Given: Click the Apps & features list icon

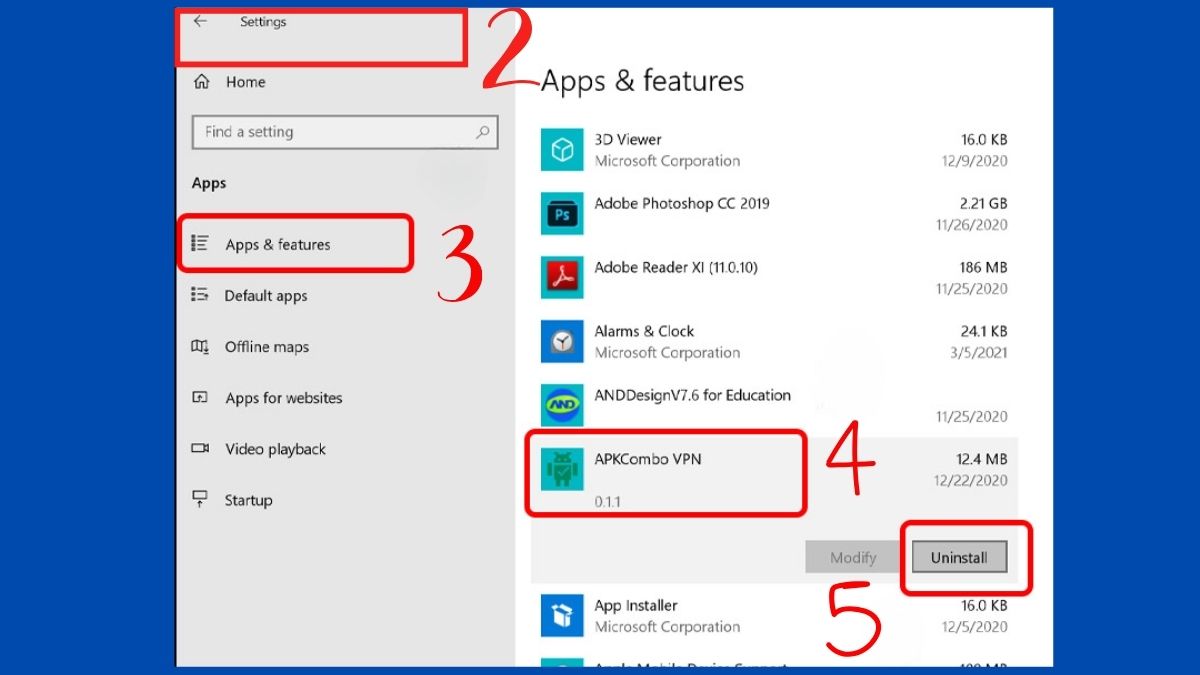Looking at the screenshot, I should tap(200, 243).
